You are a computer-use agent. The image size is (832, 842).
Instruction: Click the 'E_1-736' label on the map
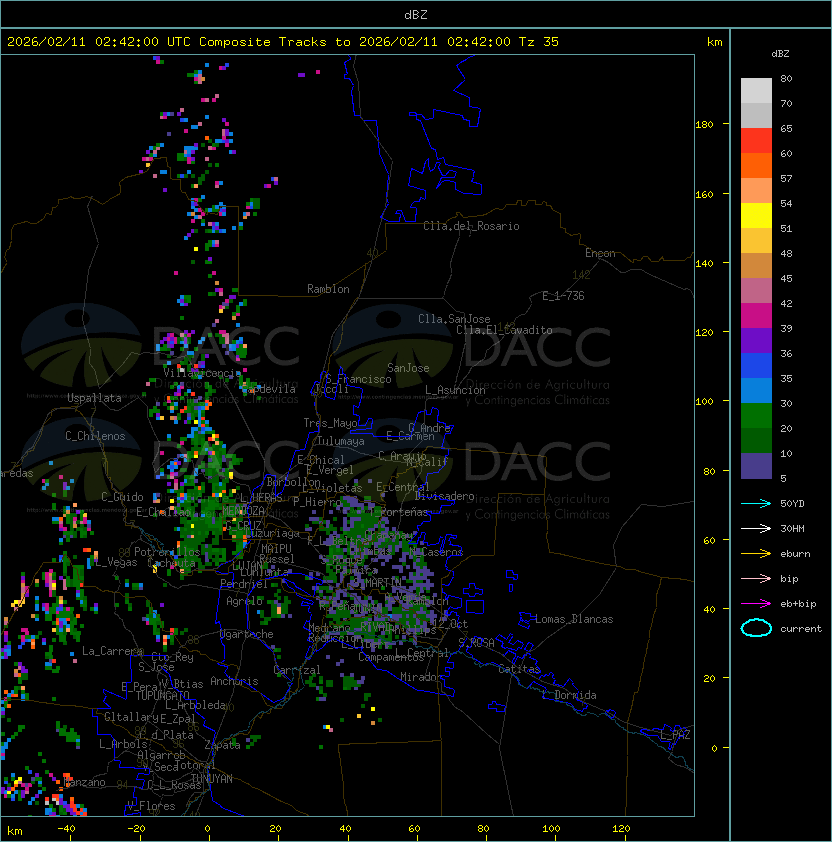(x=563, y=296)
